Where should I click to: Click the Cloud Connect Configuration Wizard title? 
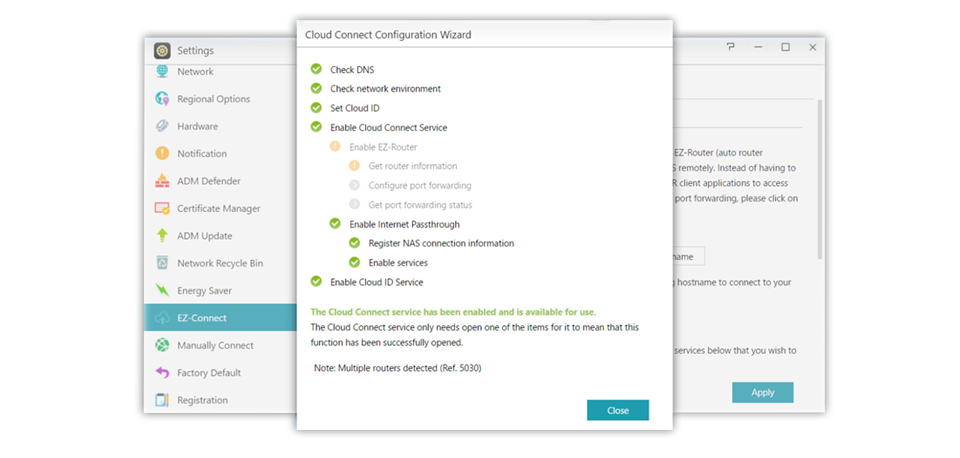pyautogui.click(x=388, y=35)
